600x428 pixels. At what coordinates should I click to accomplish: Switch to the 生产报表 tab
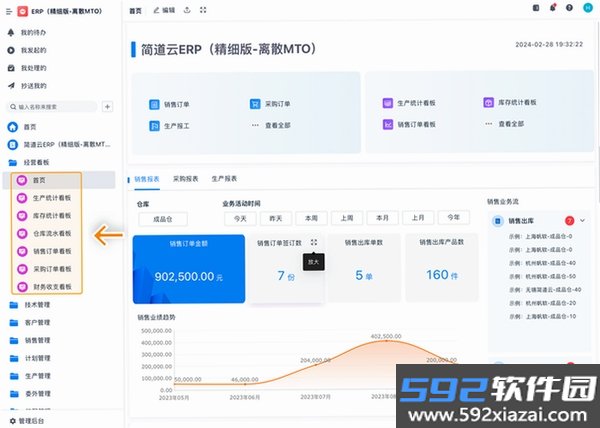[224, 179]
